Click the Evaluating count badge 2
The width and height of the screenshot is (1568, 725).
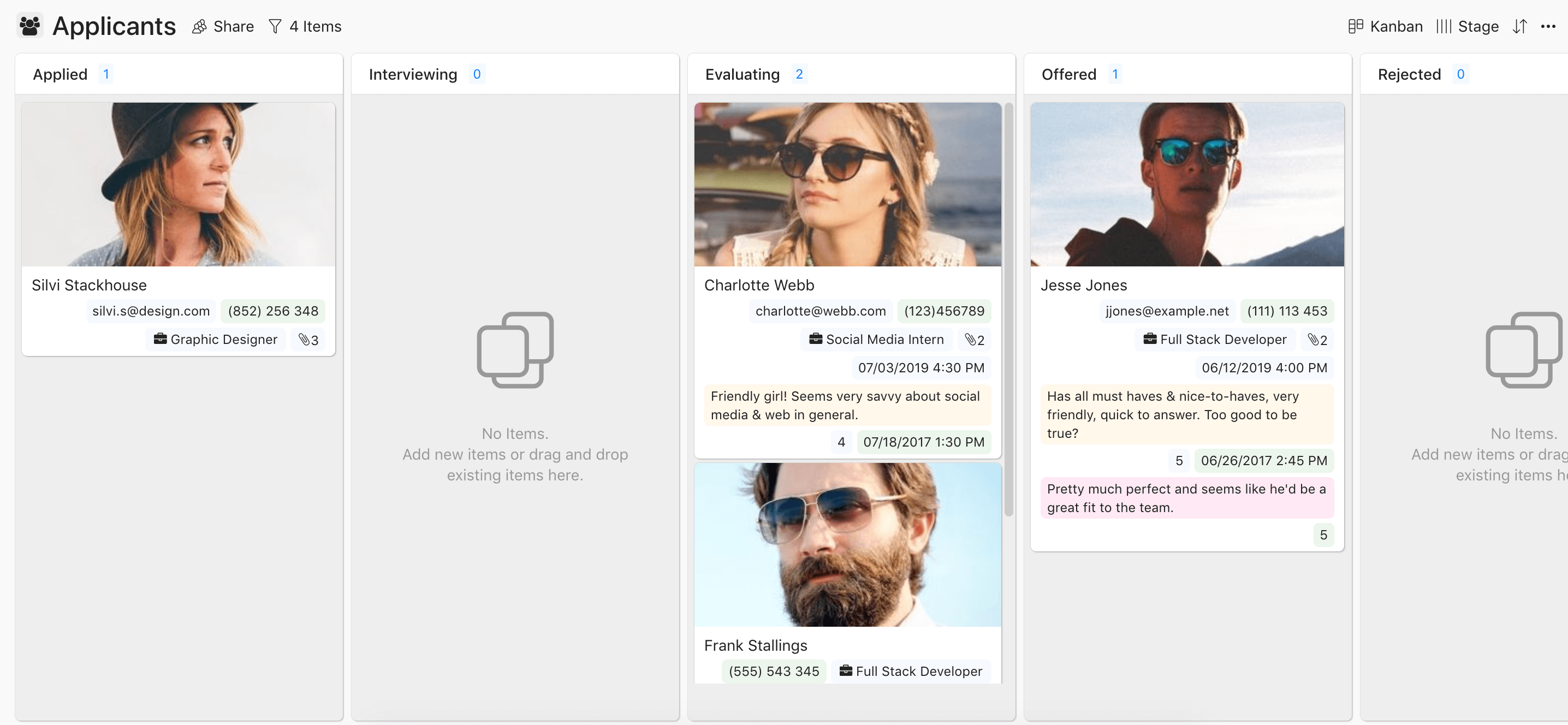pos(799,74)
